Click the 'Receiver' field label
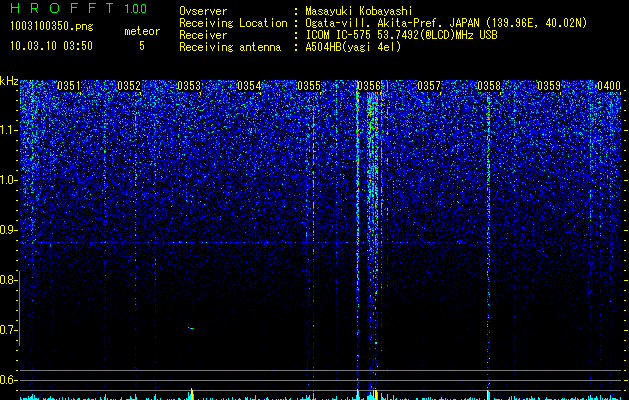This screenshot has width=629, height=400. (203, 35)
